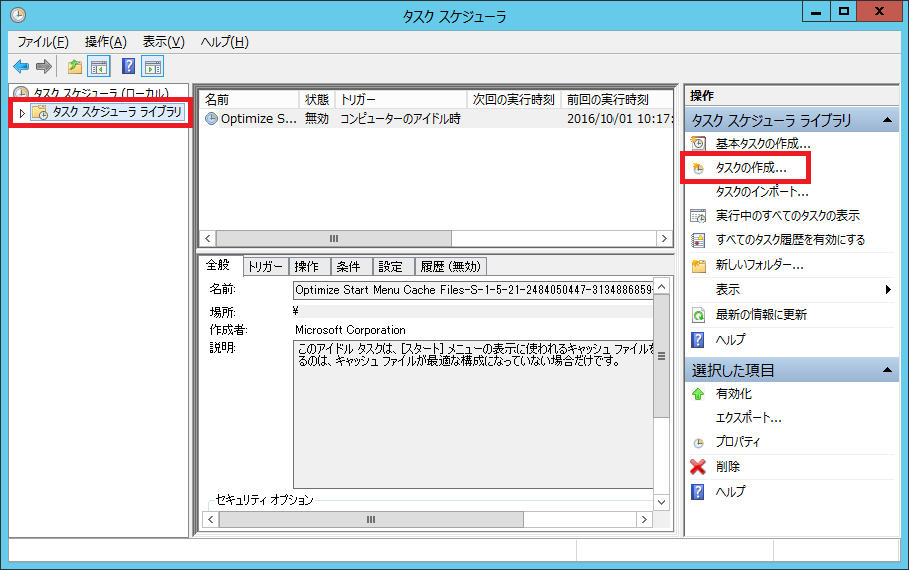Switch to the 履歴 (無効) tab
This screenshot has height=570, width=909.
pyautogui.click(x=450, y=266)
